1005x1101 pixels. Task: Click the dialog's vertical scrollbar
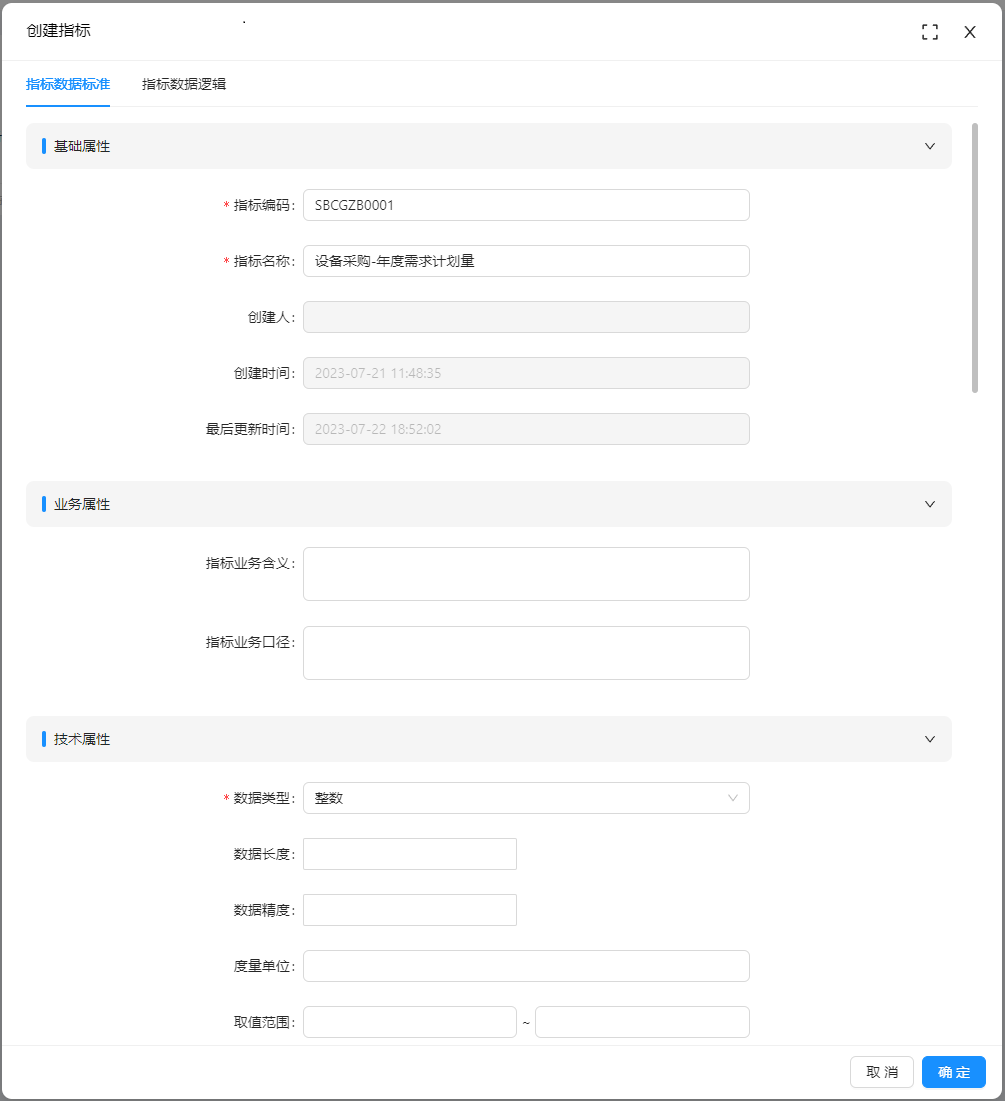tap(975, 258)
